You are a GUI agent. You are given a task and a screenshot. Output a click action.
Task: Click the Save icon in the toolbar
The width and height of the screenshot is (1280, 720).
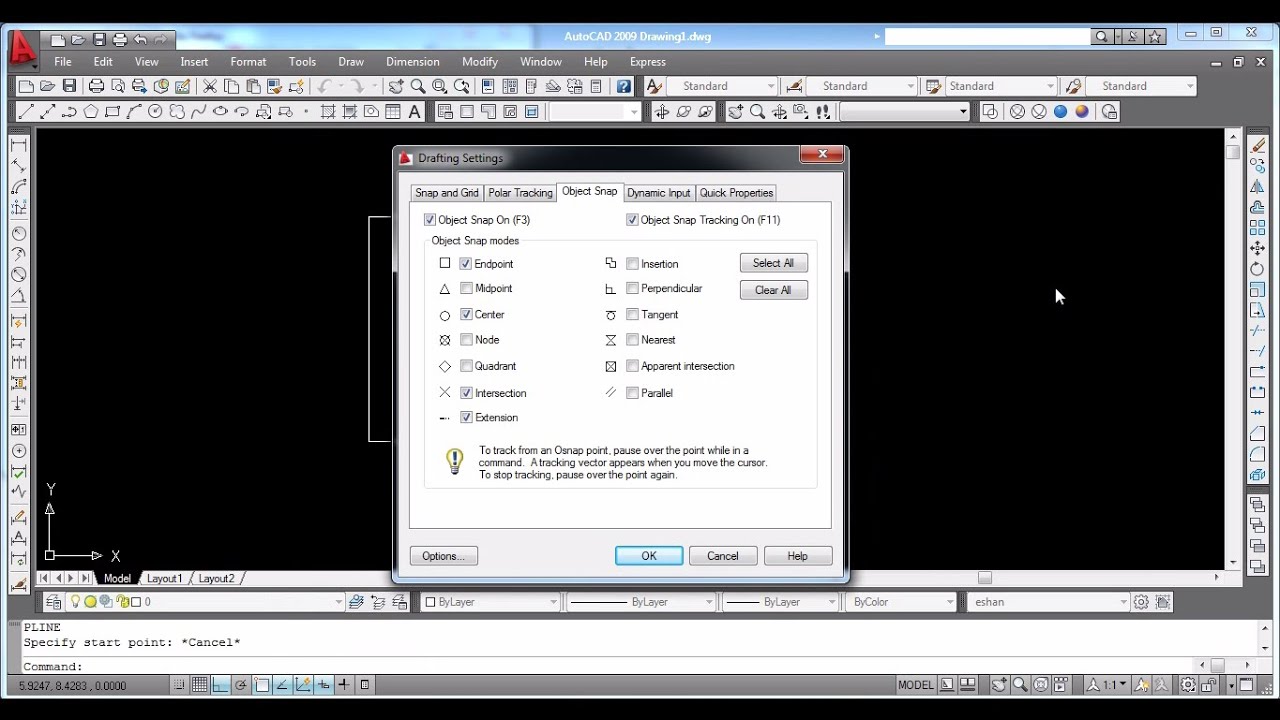pos(69,86)
